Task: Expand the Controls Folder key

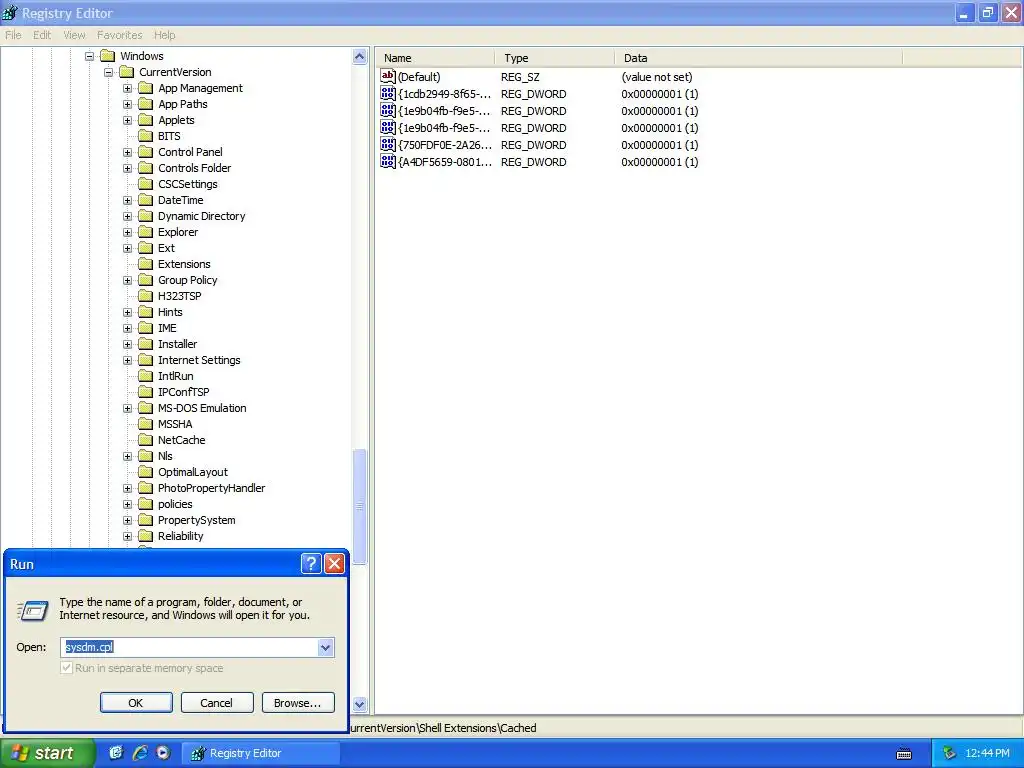Action: pos(127,168)
